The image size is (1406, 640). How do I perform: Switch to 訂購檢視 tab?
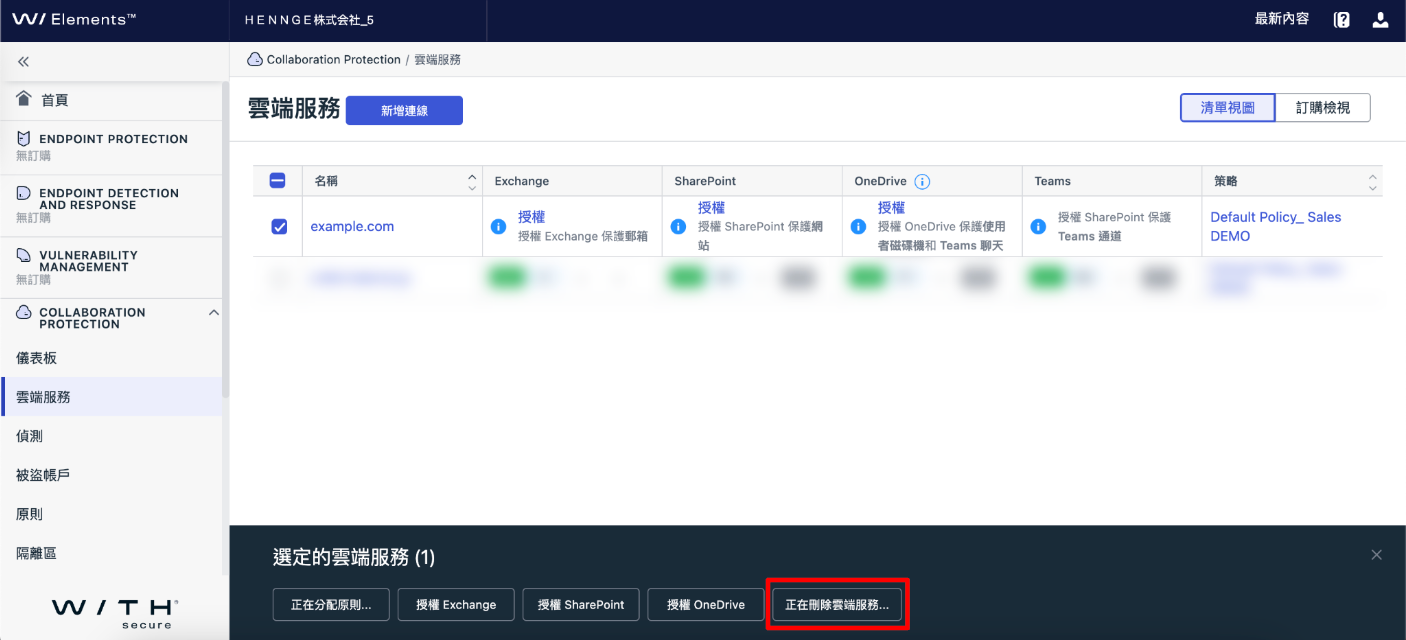[1323, 108]
